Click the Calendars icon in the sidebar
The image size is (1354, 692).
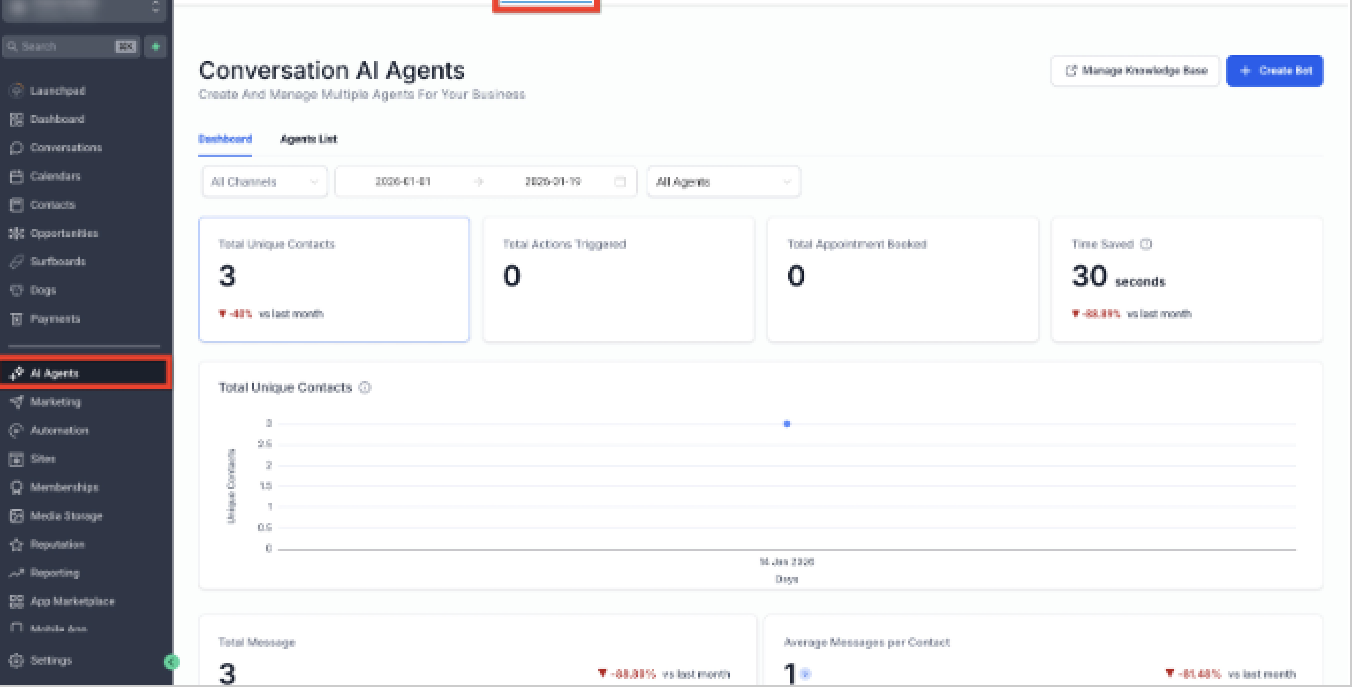pos(16,176)
